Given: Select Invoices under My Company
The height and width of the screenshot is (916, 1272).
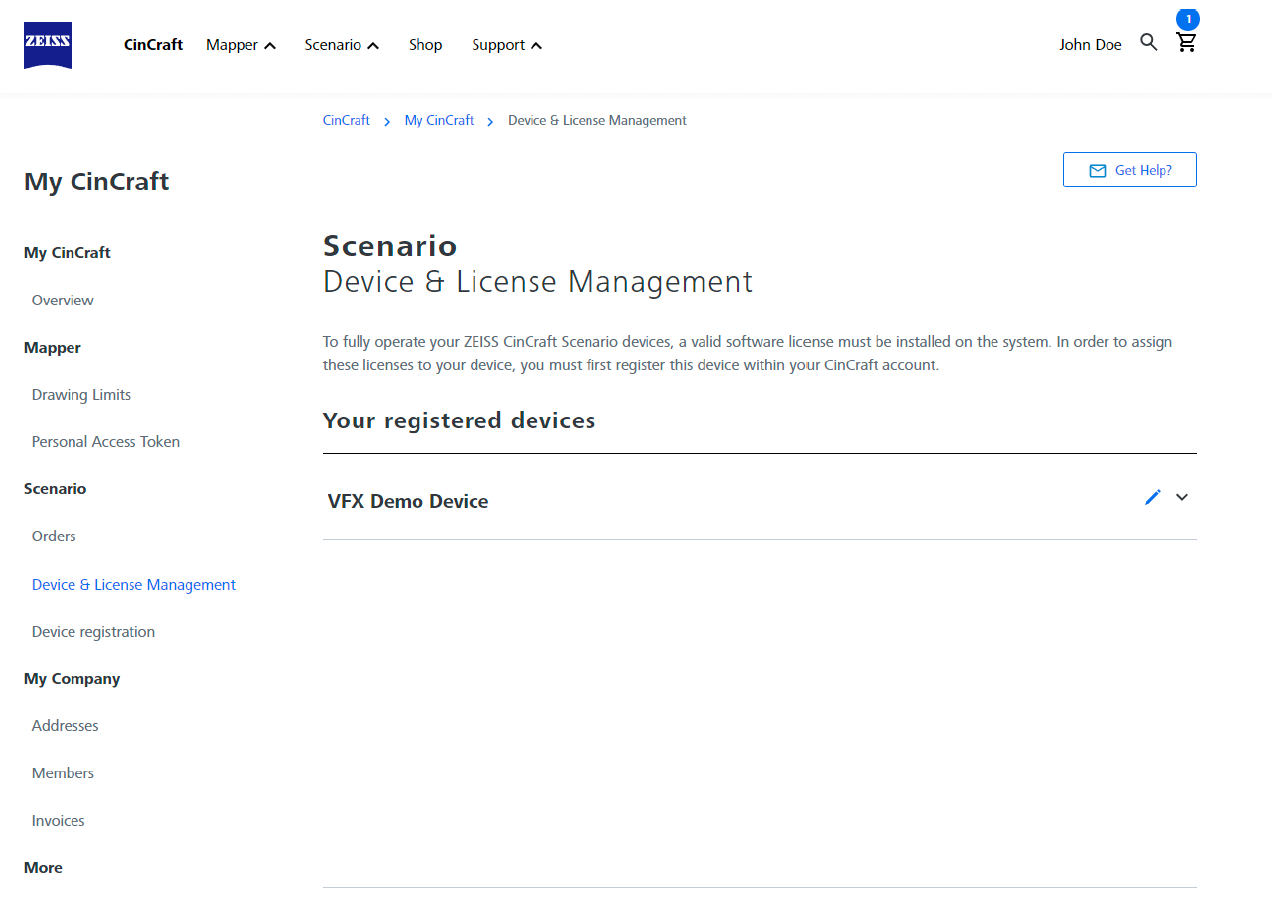Looking at the screenshot, I should pyautogui.click(x=58, y=821).
